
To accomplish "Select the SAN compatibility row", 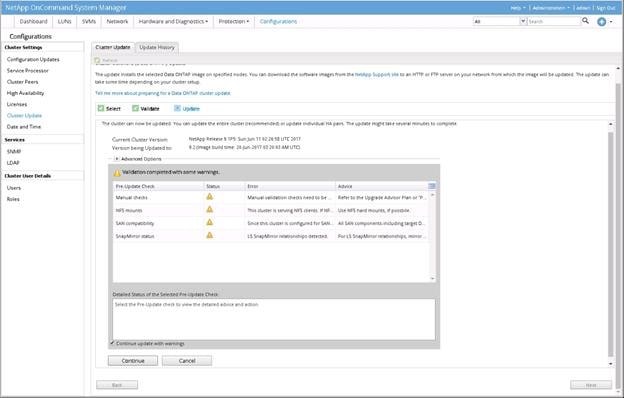I will tap(271, 223).
